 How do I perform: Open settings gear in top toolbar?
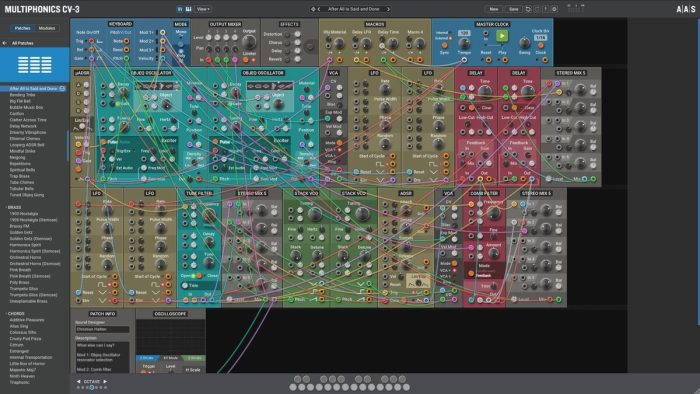coord(554,9)
